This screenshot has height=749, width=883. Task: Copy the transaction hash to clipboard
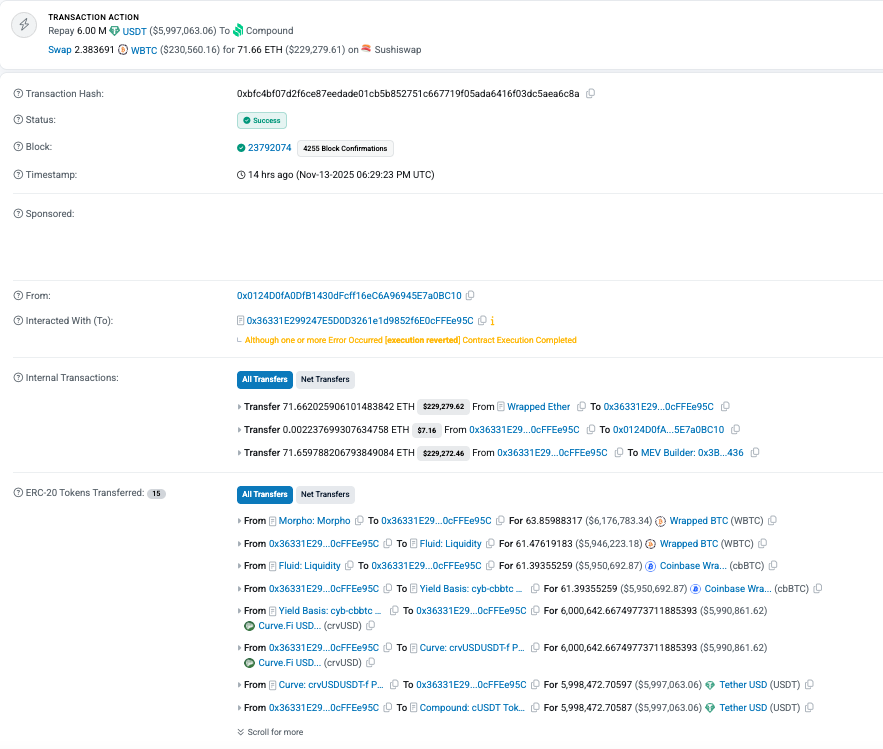590,93
